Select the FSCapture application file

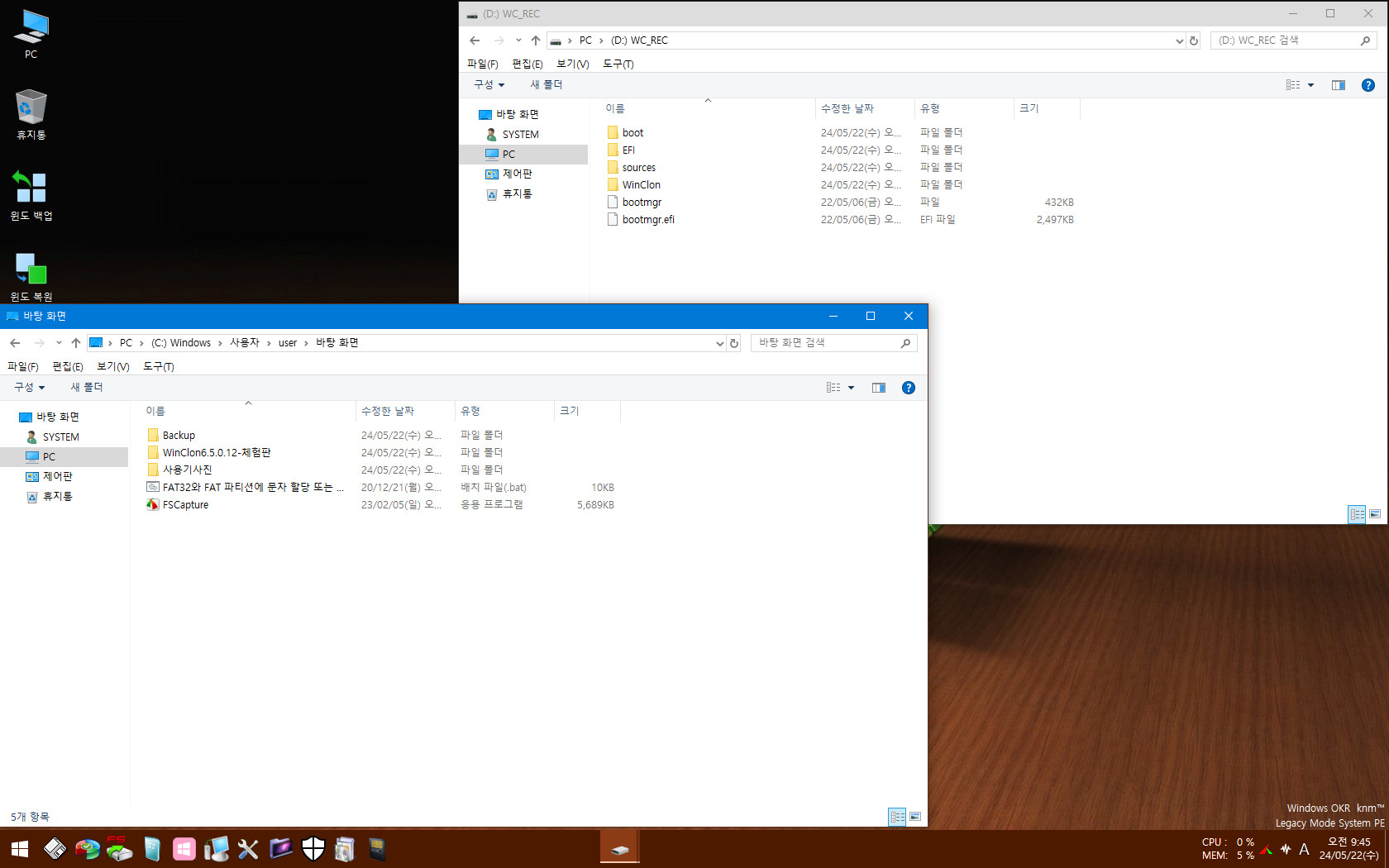click(x=185, y=505)
